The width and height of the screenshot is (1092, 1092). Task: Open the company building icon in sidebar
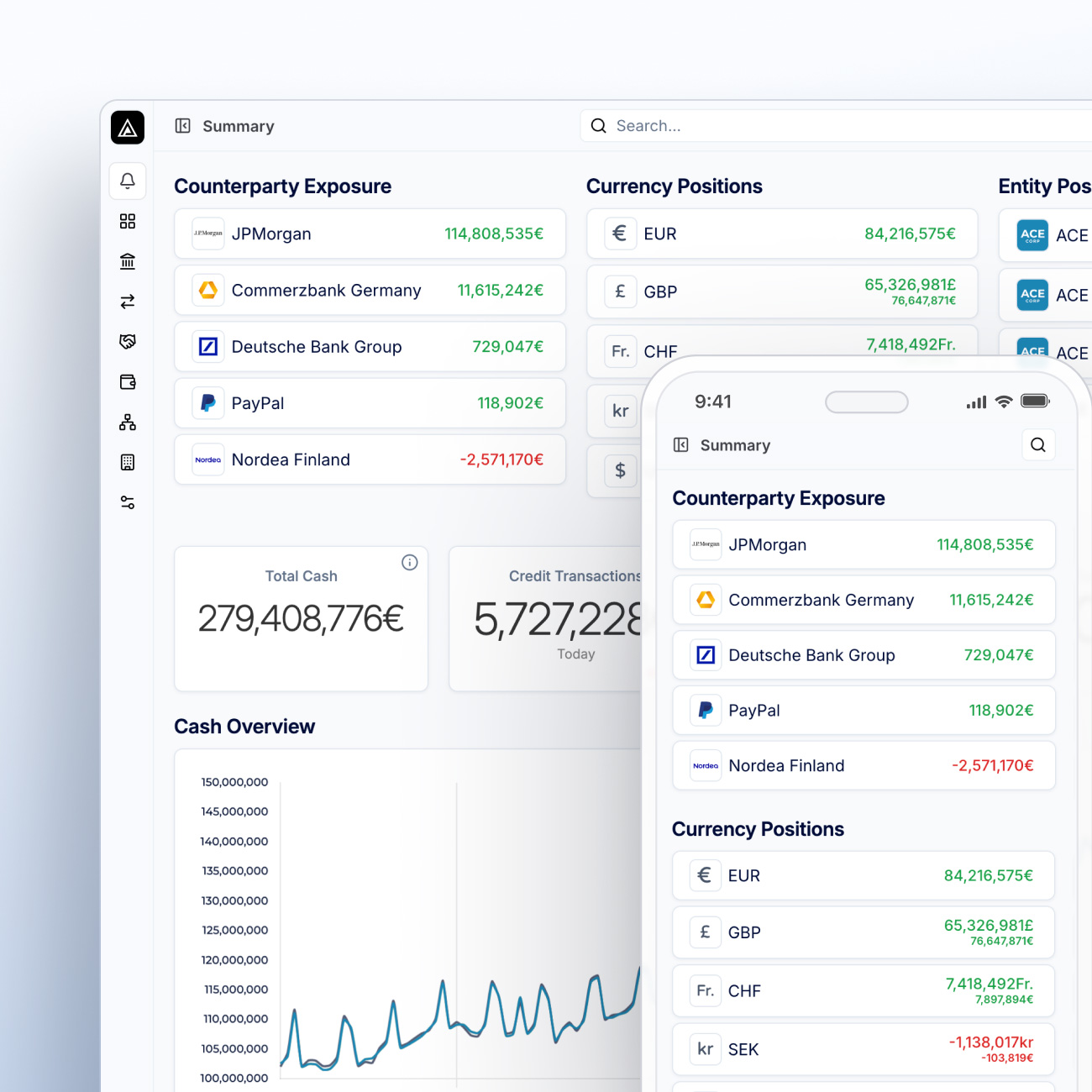coord(128,462)
